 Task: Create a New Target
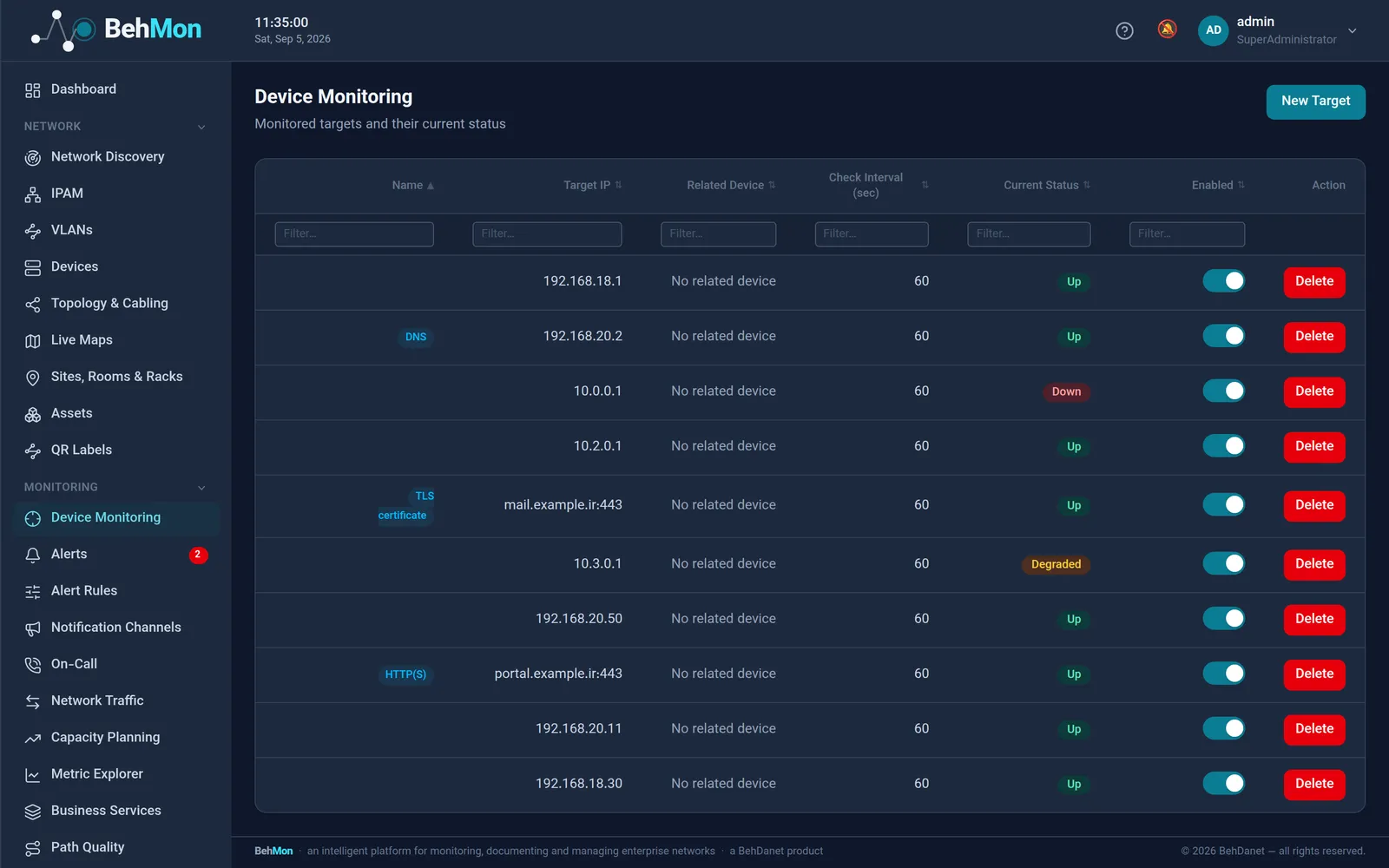1315,102
